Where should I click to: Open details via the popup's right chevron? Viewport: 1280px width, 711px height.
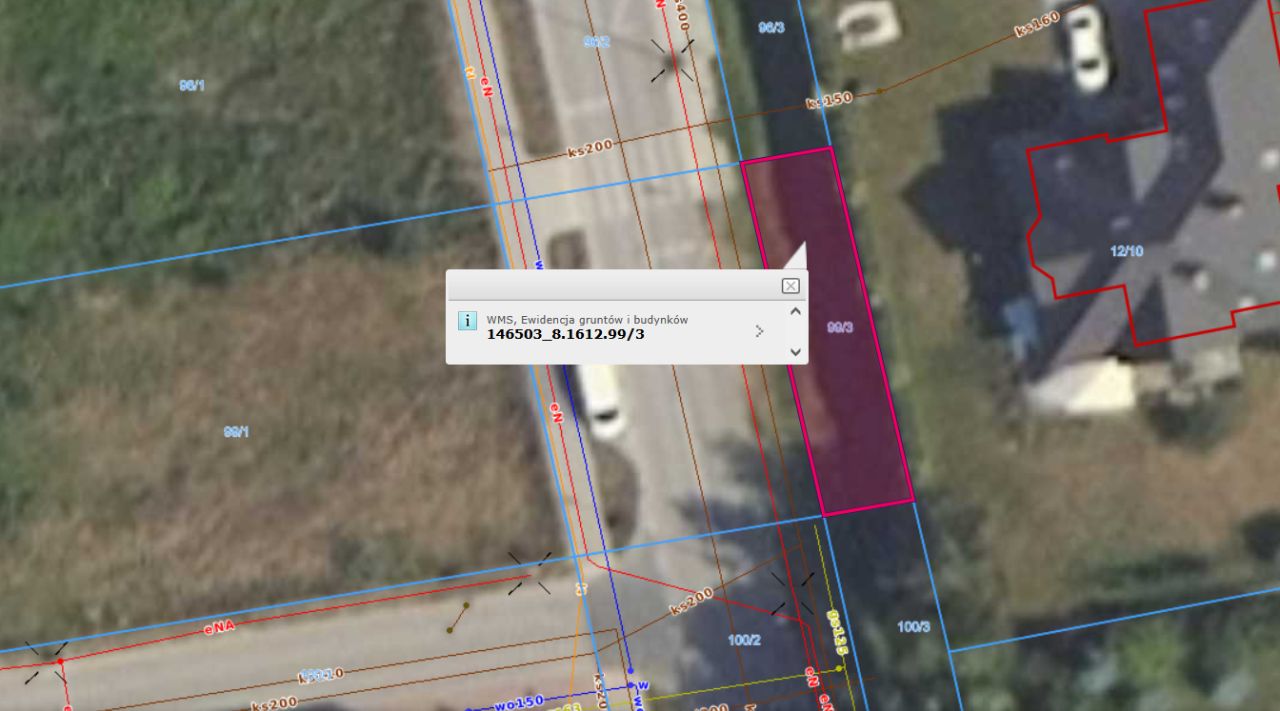[759, 330]
